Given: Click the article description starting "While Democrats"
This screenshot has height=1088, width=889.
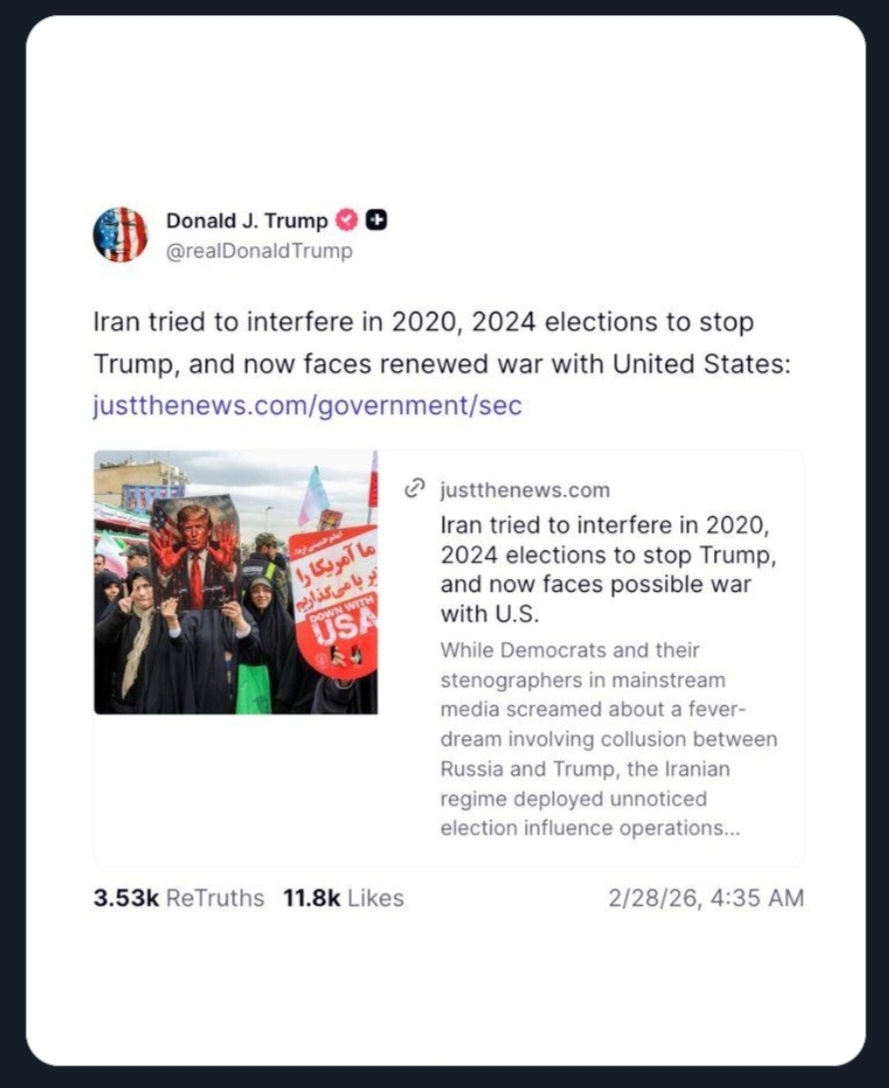Looking at the screenshot, I should click(x=608, y=739).
